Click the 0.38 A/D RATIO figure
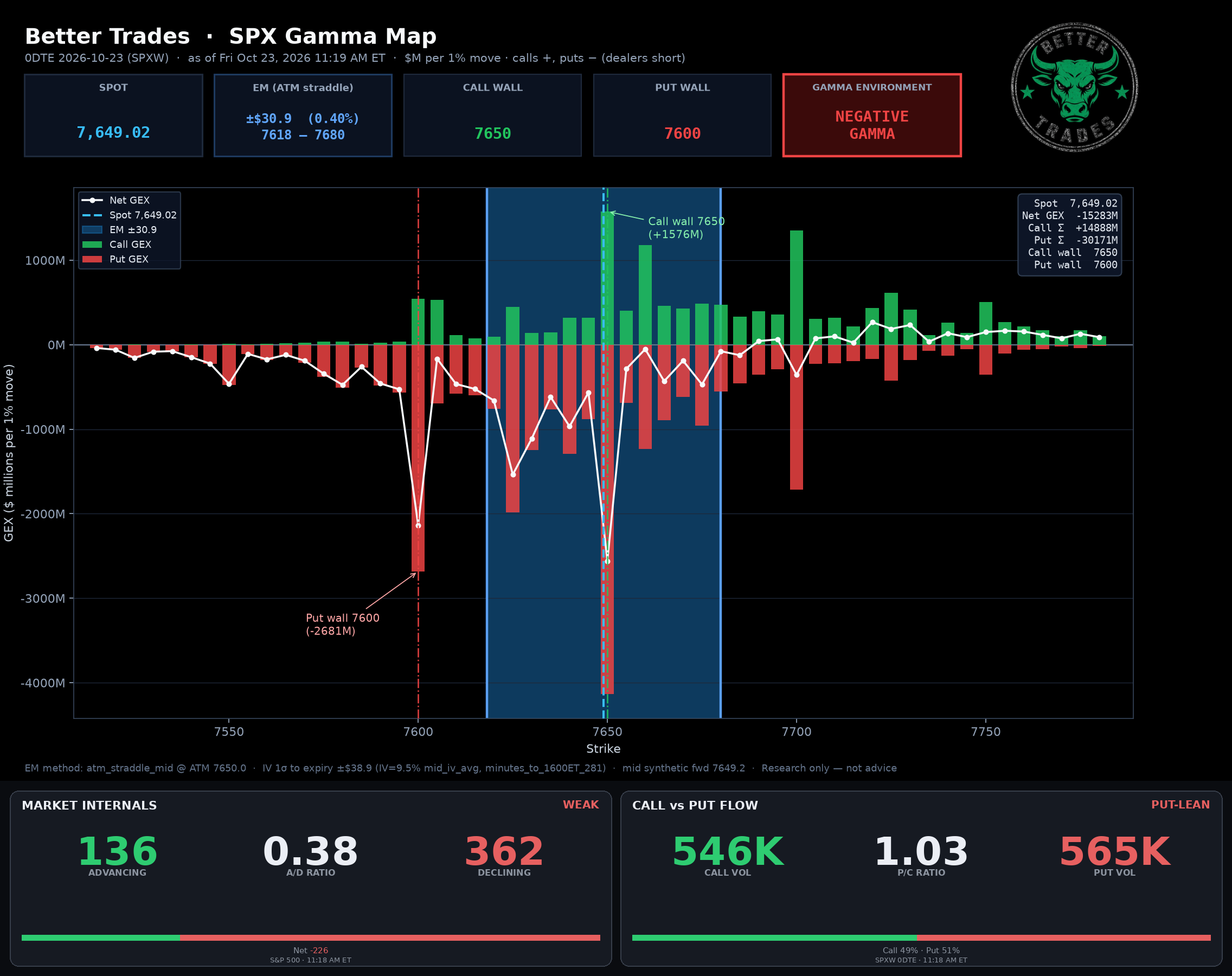Screen dimensions: 1232x976 (x=310, y=851)
